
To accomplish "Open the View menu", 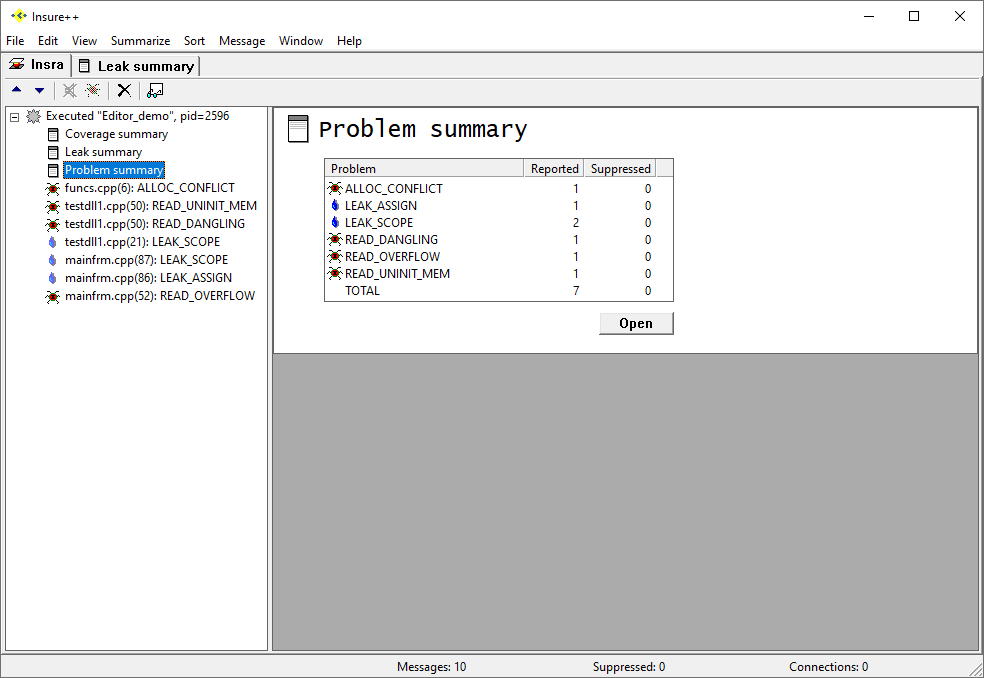I will tap(84, 41).
